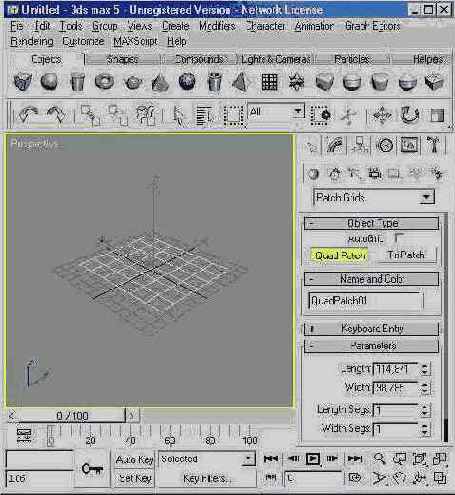This screenshot has width=455, height=495.
Task: Click the QuadPatch01 object name field
Action: point(366,301)
